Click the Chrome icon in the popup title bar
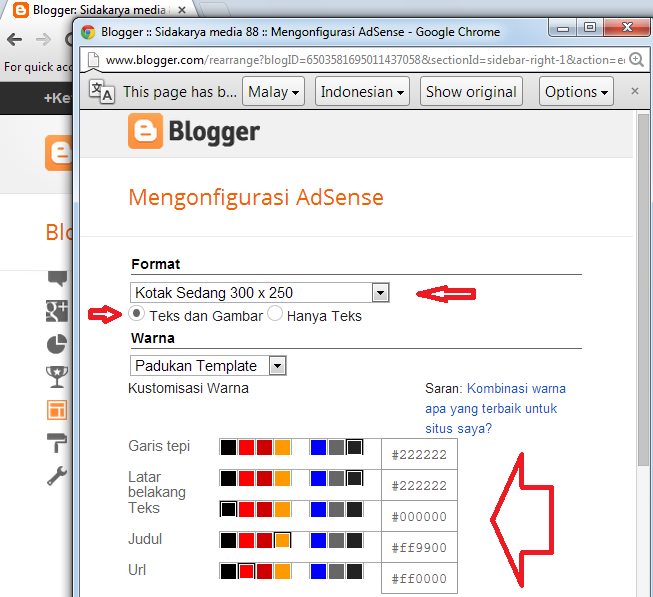The image size is (653, 597). (88, 32)
